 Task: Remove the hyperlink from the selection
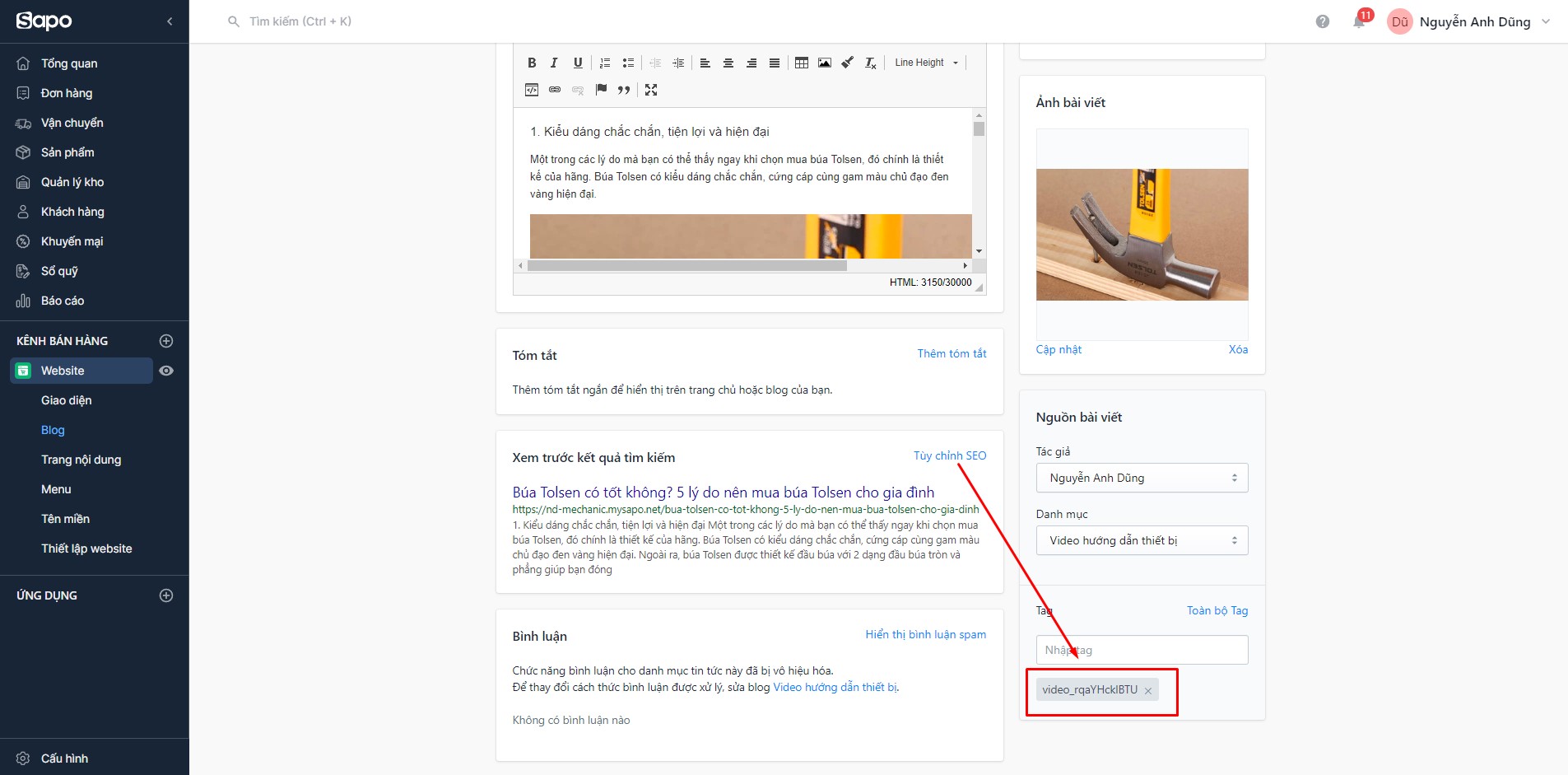point(578,90)
